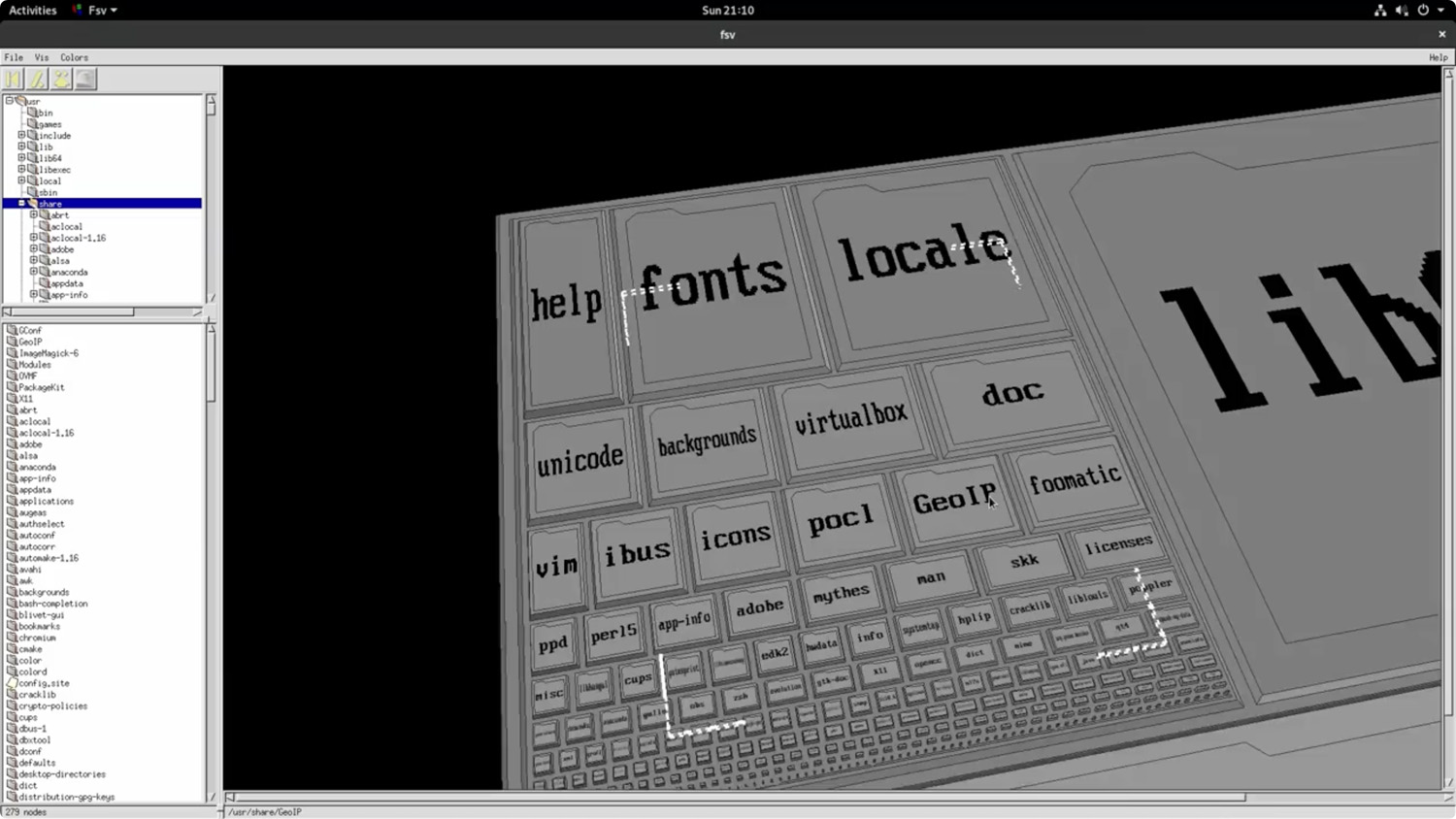Open the volume icon in top bar

1402,10
